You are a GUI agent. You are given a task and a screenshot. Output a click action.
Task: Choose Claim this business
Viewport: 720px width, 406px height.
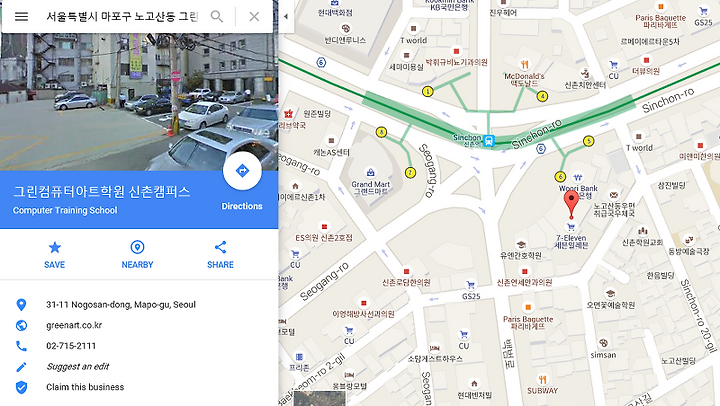[85, 387]
